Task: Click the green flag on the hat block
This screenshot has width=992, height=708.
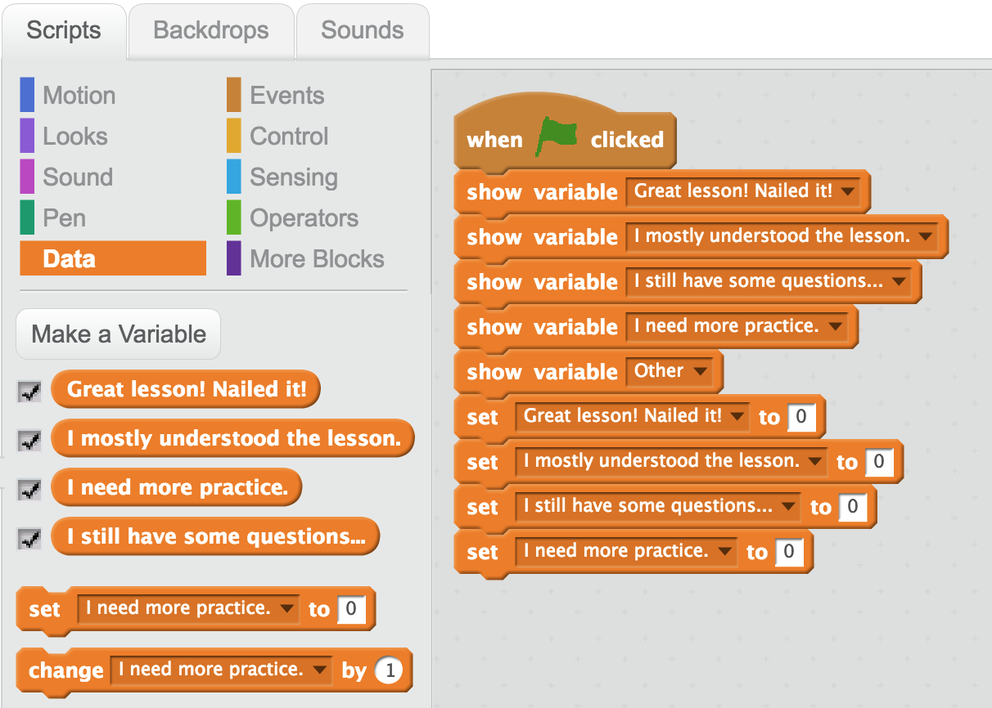Action: [x=557, y=137]
